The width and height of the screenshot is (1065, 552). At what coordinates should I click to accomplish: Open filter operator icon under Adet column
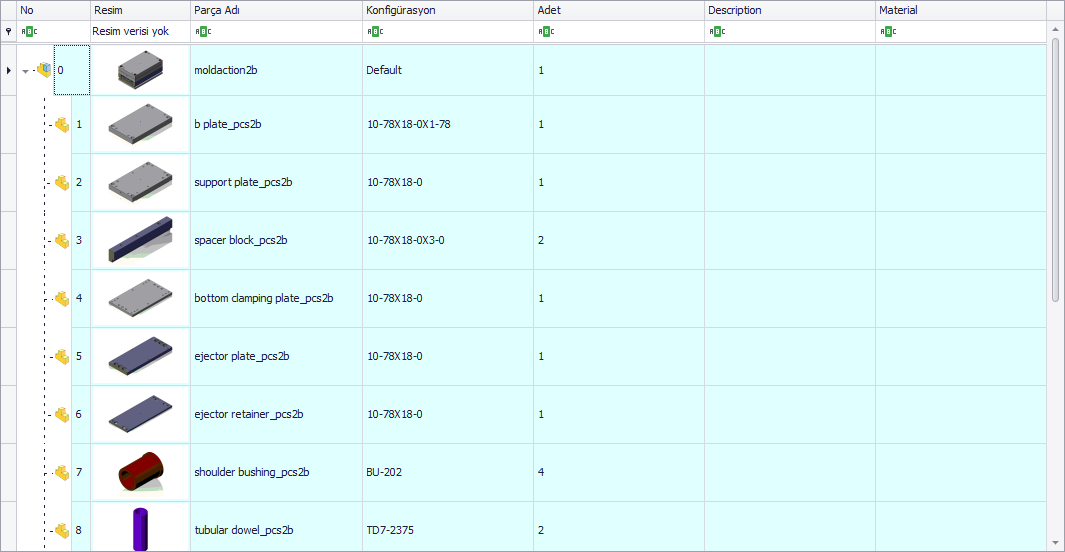point(546,31)
